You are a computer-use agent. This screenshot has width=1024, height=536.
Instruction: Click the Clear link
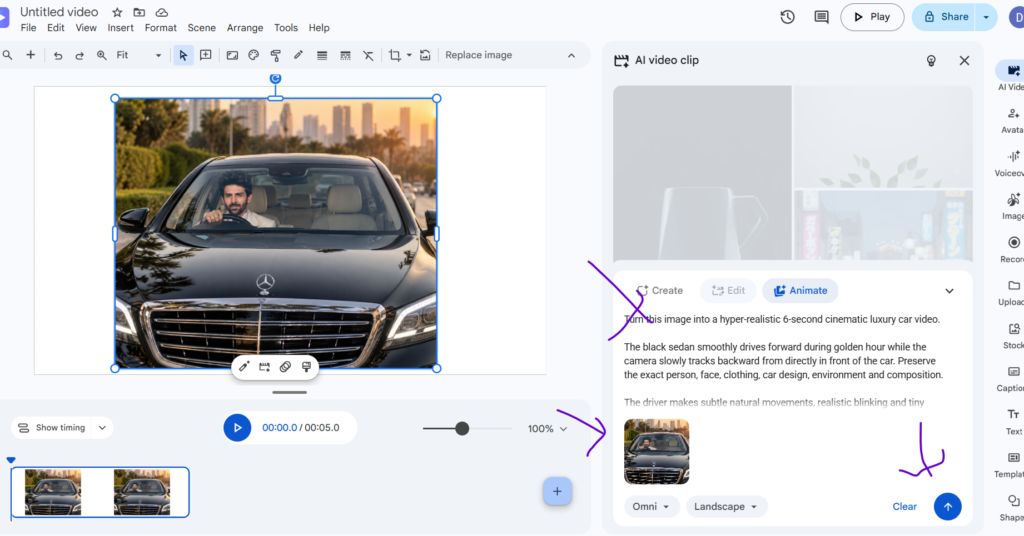904,507
